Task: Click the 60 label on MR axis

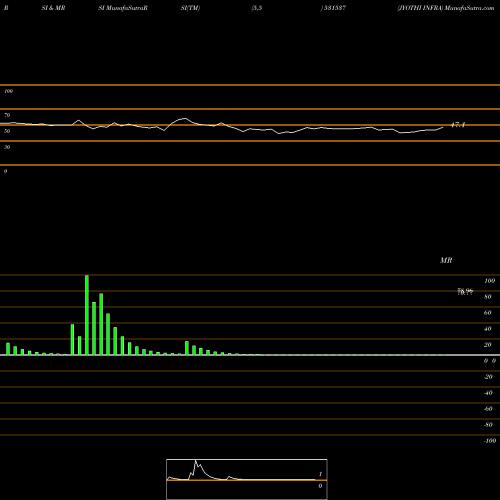Action: click(x=488, y=313)
